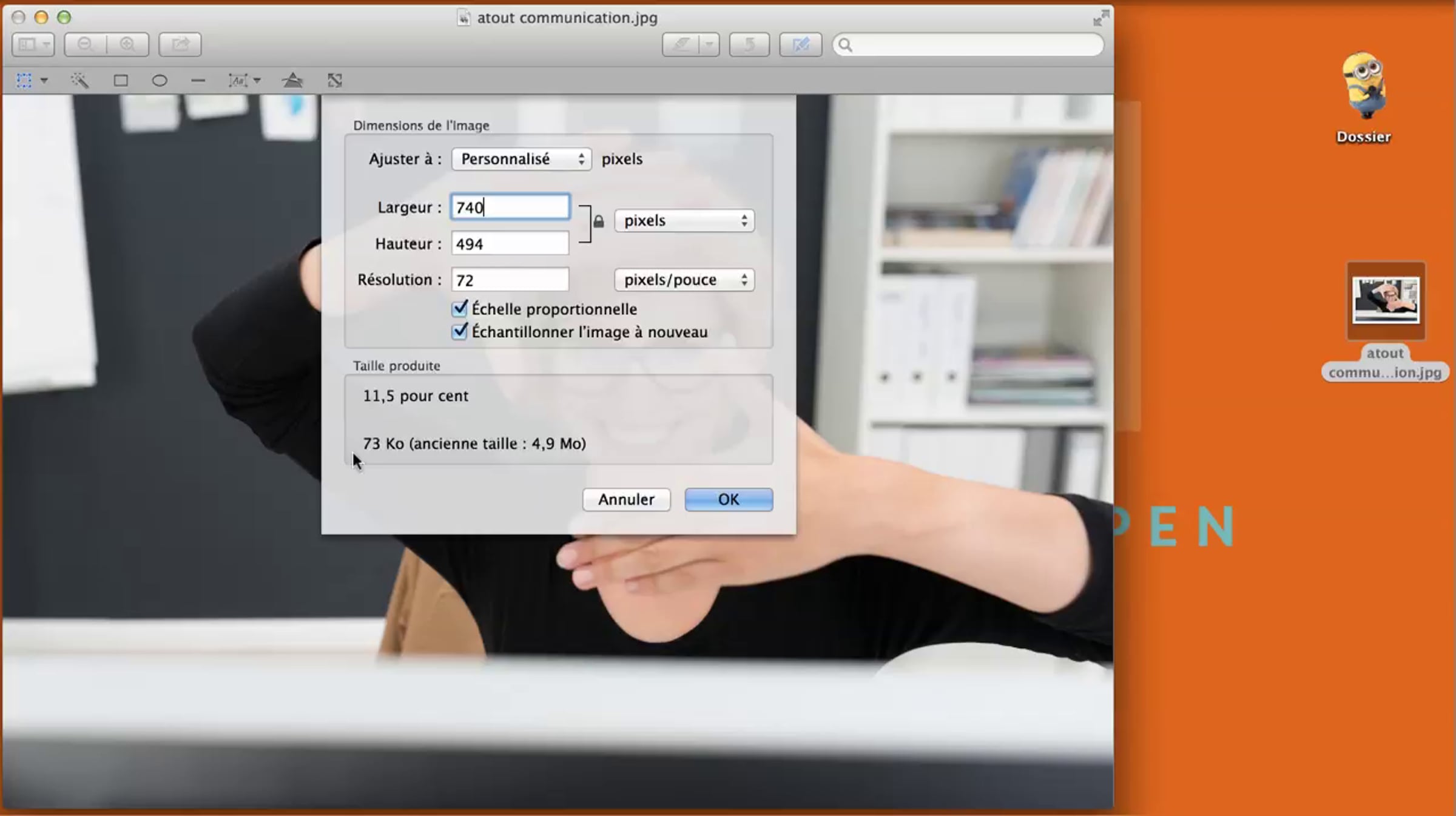Click the Adjust Size toolbar icon
The image size is (1456, 816).
335,81
